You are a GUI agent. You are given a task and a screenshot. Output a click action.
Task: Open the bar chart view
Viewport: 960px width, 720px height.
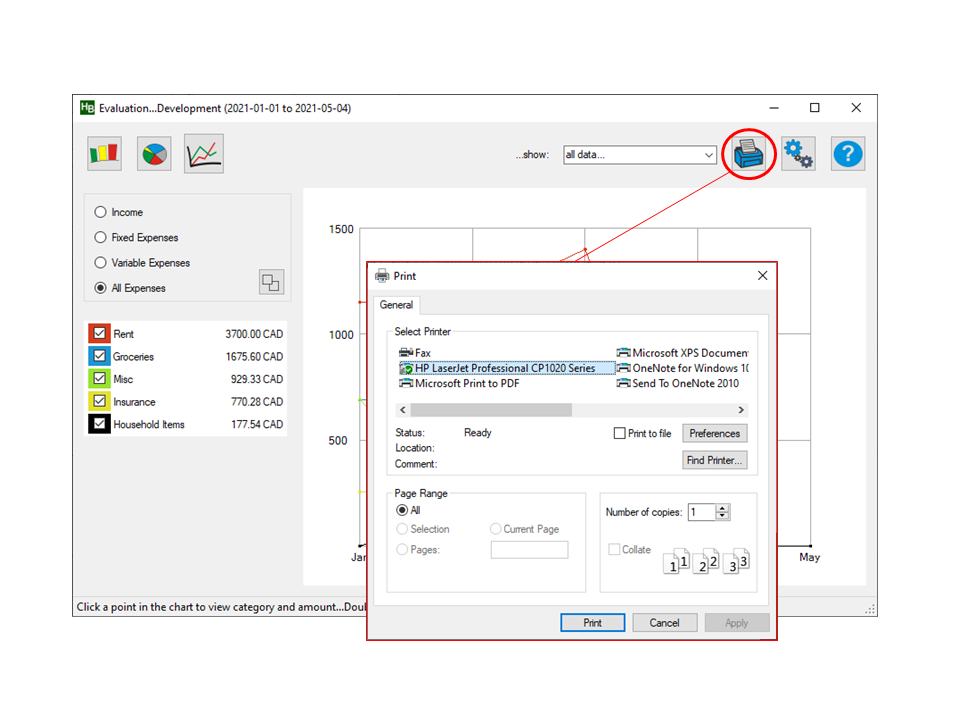tap(105, 154)
